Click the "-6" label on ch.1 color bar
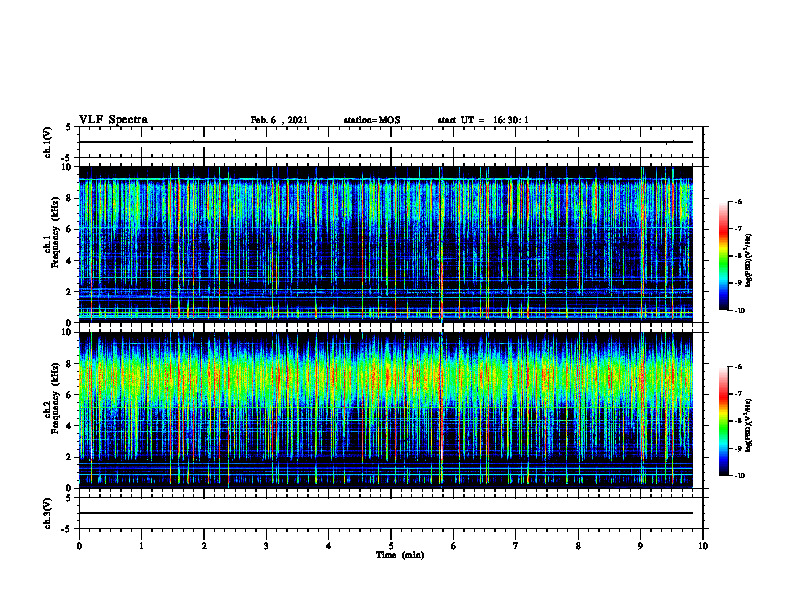Viewport: 792px width, 612px height. [737, 201]
